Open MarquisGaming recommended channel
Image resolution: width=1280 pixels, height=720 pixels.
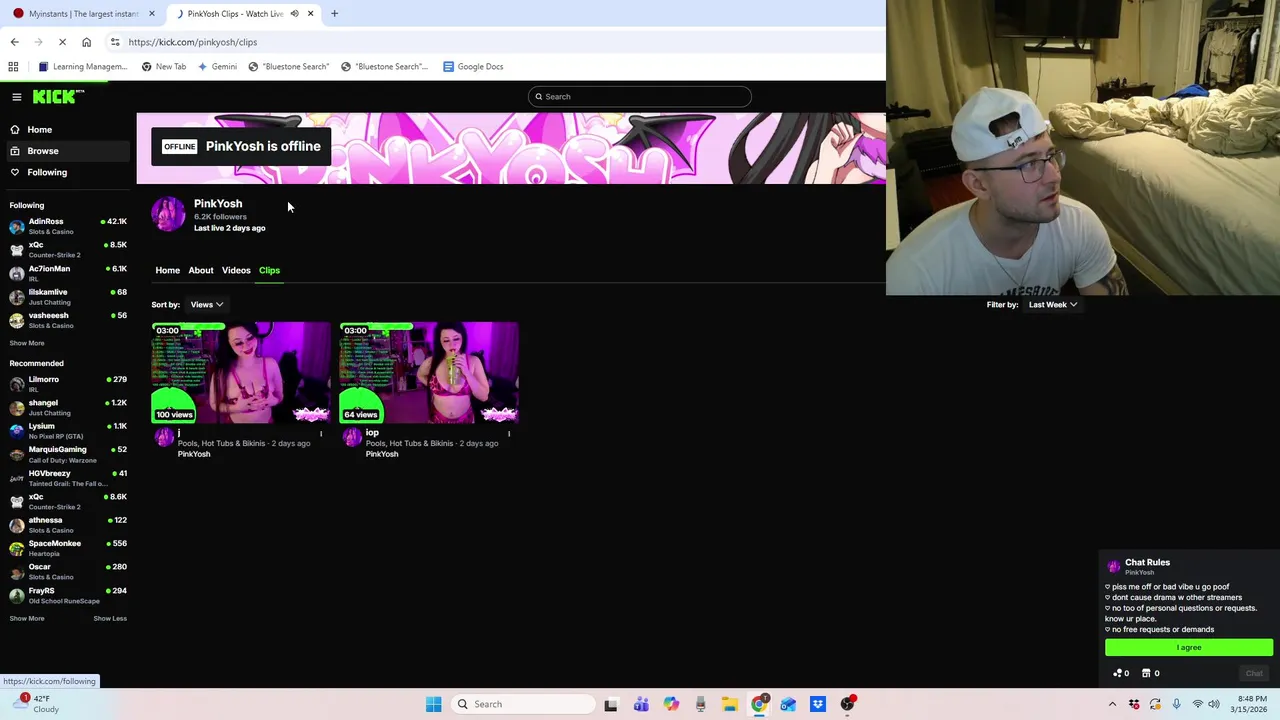click(x=68, y=454)
